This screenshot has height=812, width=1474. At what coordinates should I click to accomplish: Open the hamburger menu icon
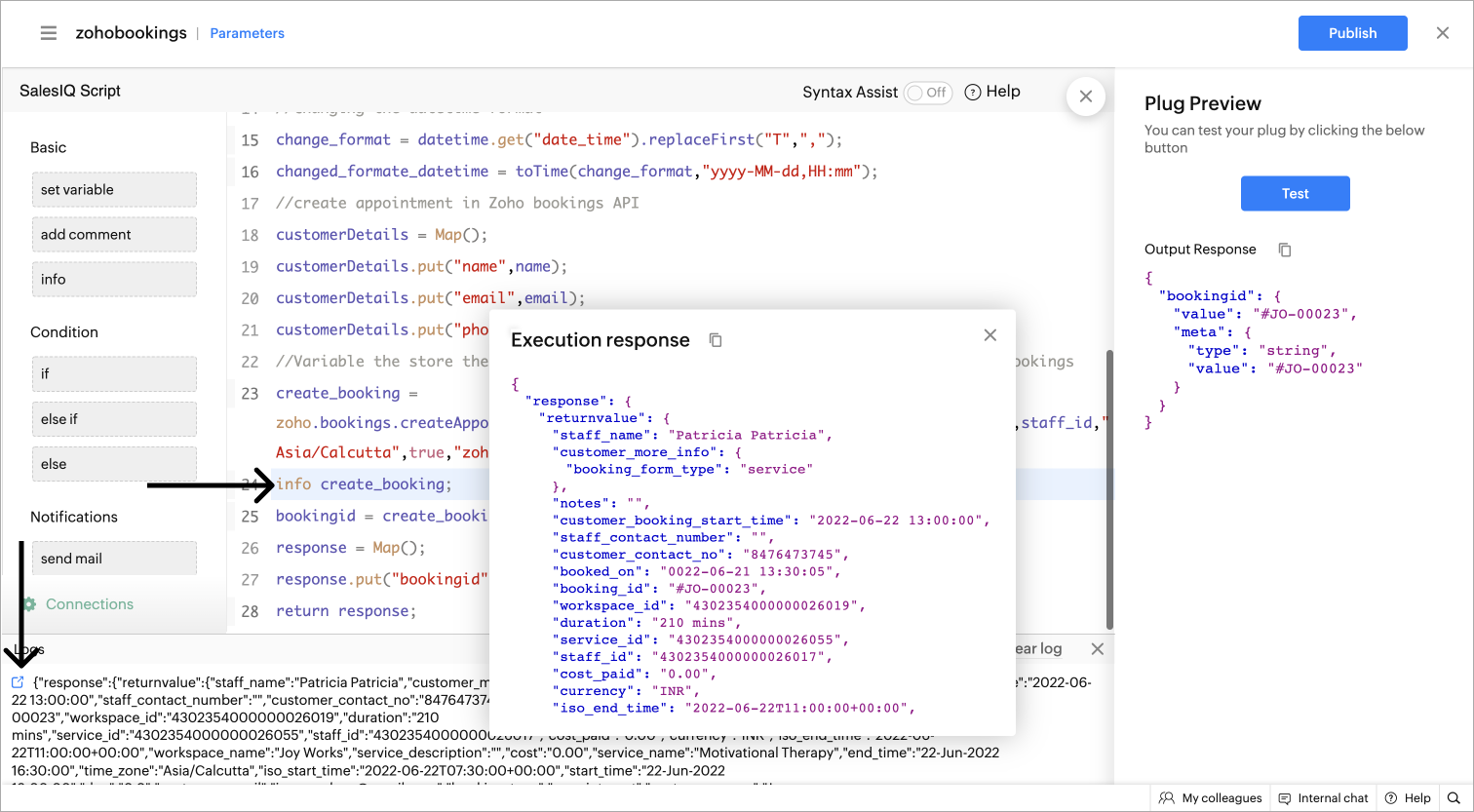[49, 33]
